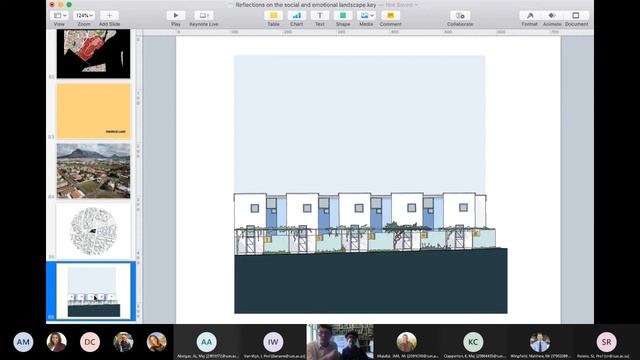The height and width of the screenshot is (360, 640).
Task: Select the aerial photo slide thumbnail
Action: point(93,171)
